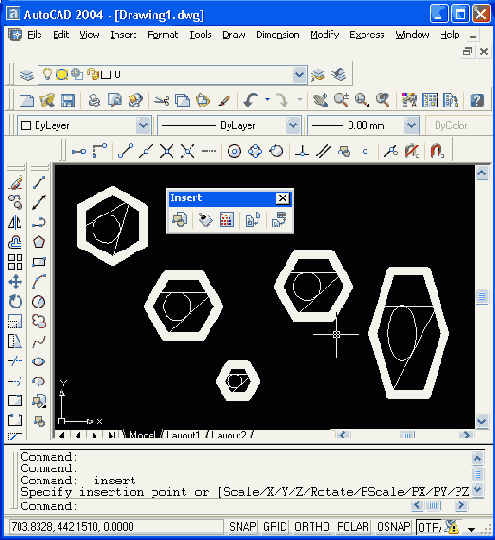This screenshot has height=540, width=495.
Task: Choose the Array modify tool
Action: click(15, 262)
